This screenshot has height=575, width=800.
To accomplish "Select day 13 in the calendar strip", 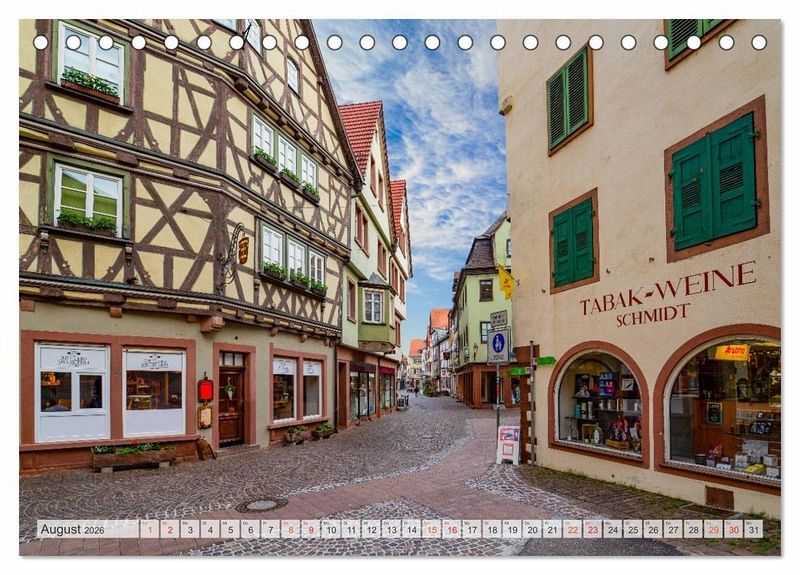I will pyautogui.click(x=391, y=529).
